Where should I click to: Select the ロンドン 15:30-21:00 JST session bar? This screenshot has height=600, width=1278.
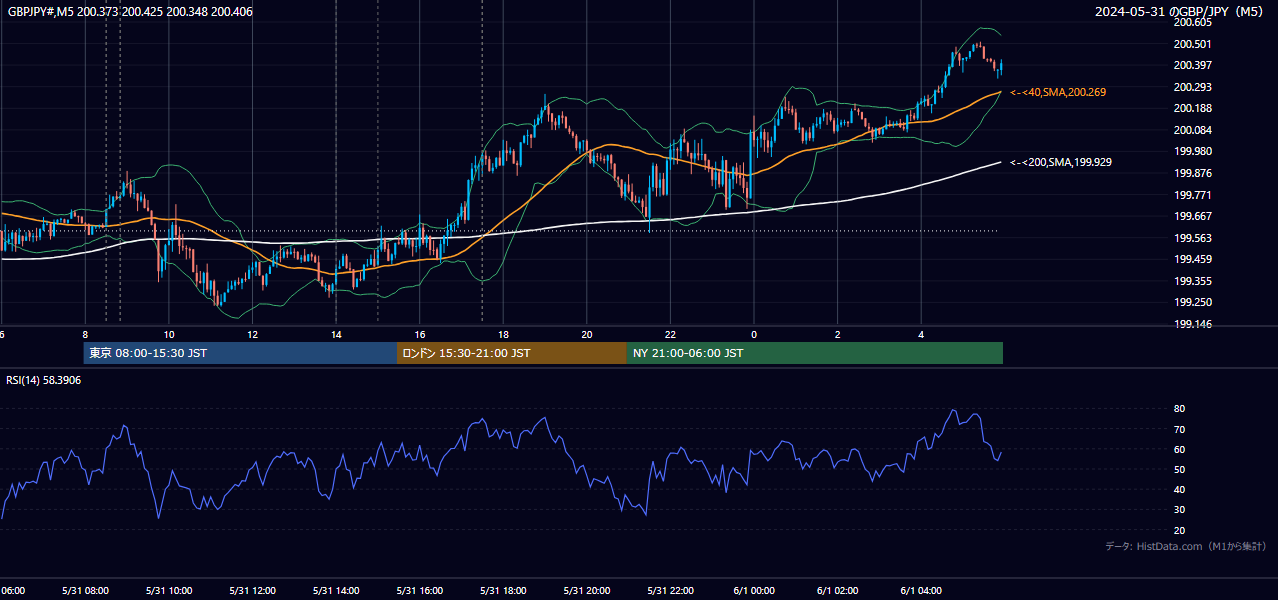pyautogui.click(x=512, y=353)
